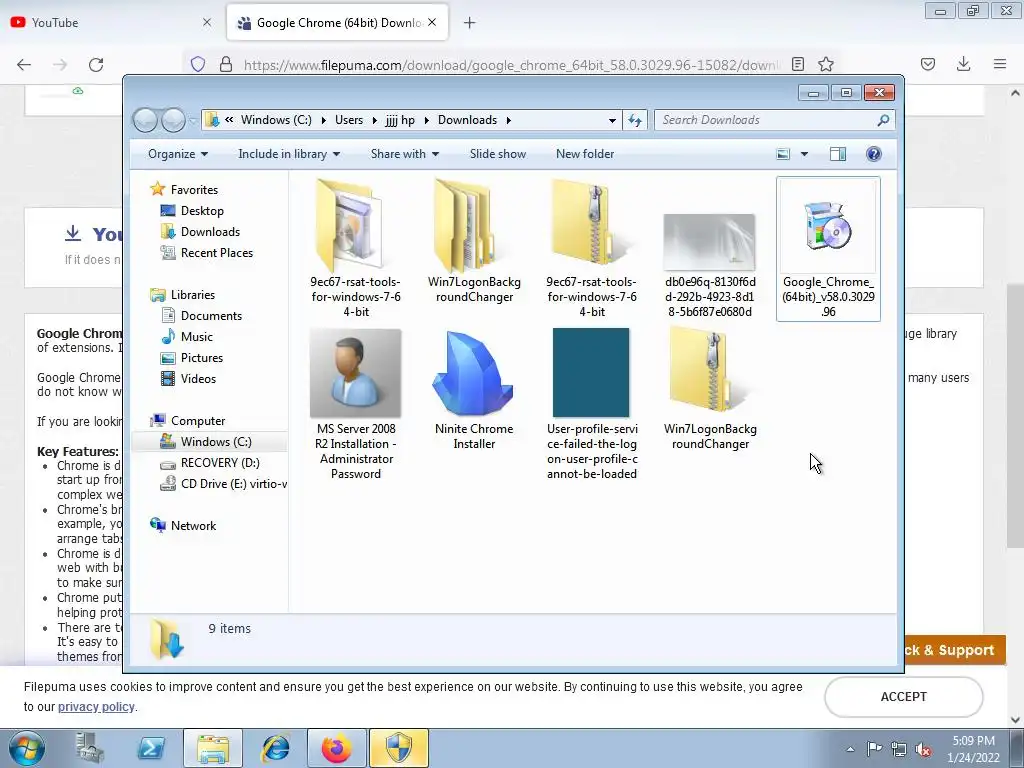1024x768 pixels.
Task: Change view using the view icon button
Action: (783, 154)
